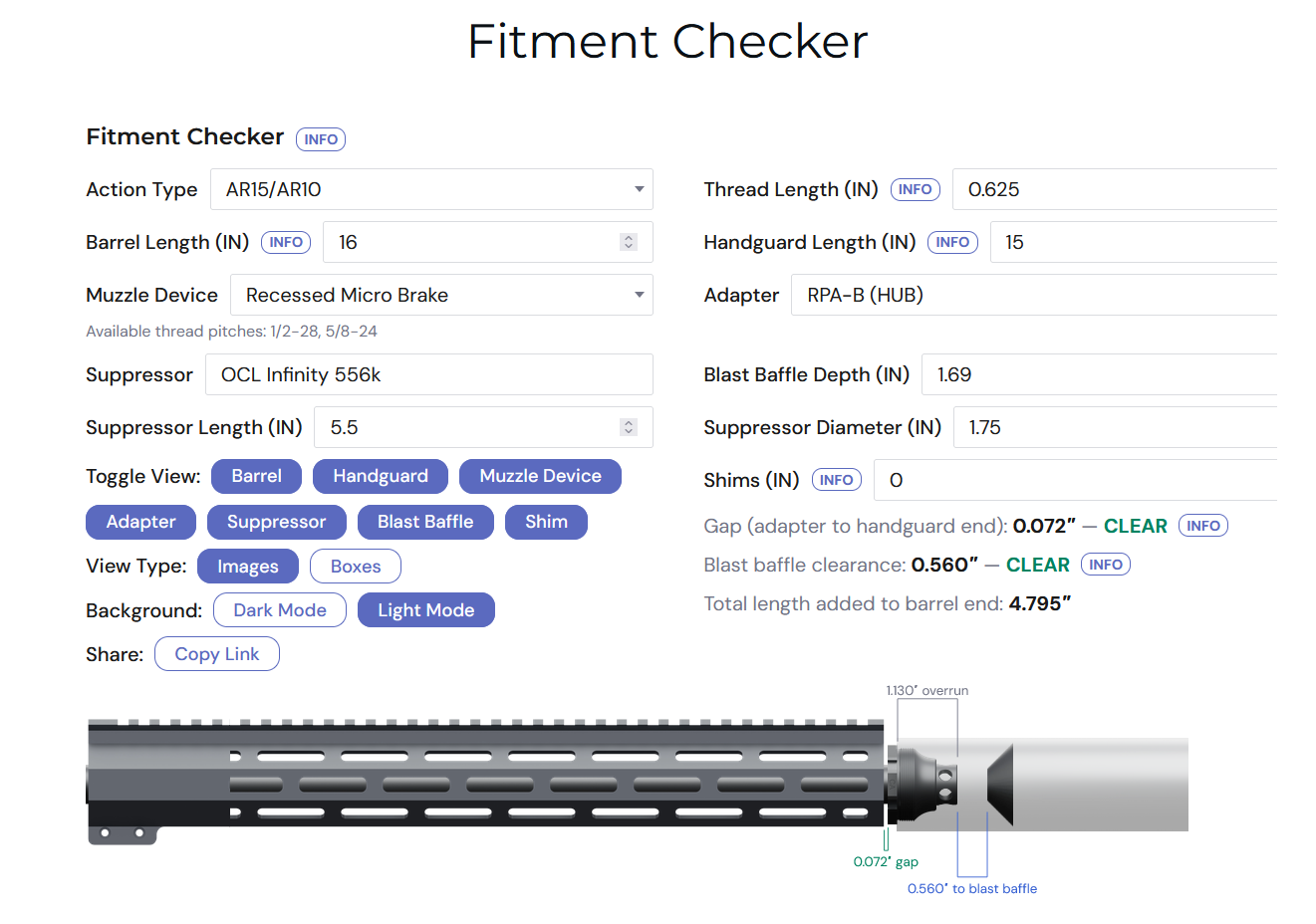Click the "1.130" overrun" diagram label
The height and width of the screenshot is (924, 1316).
(927, 690)
